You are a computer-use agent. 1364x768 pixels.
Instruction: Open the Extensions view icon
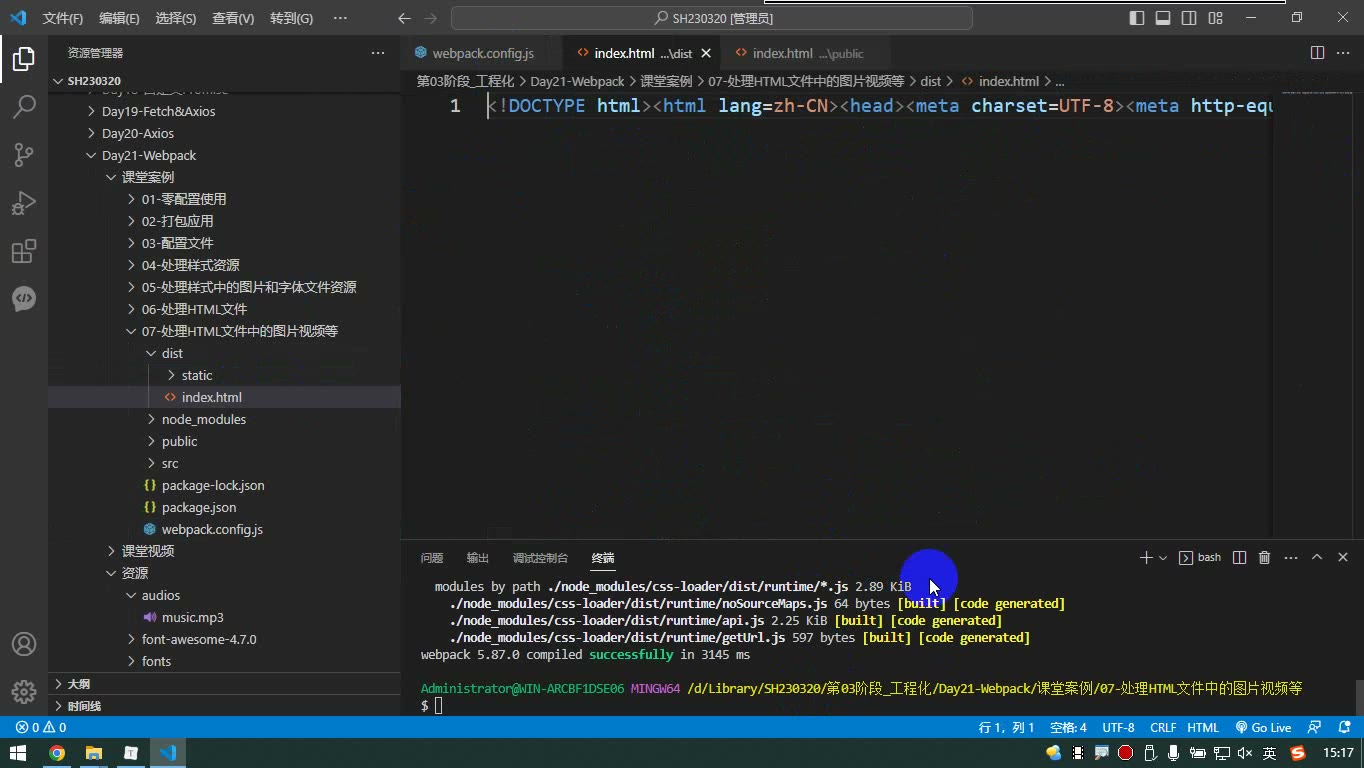pos(24,251)
